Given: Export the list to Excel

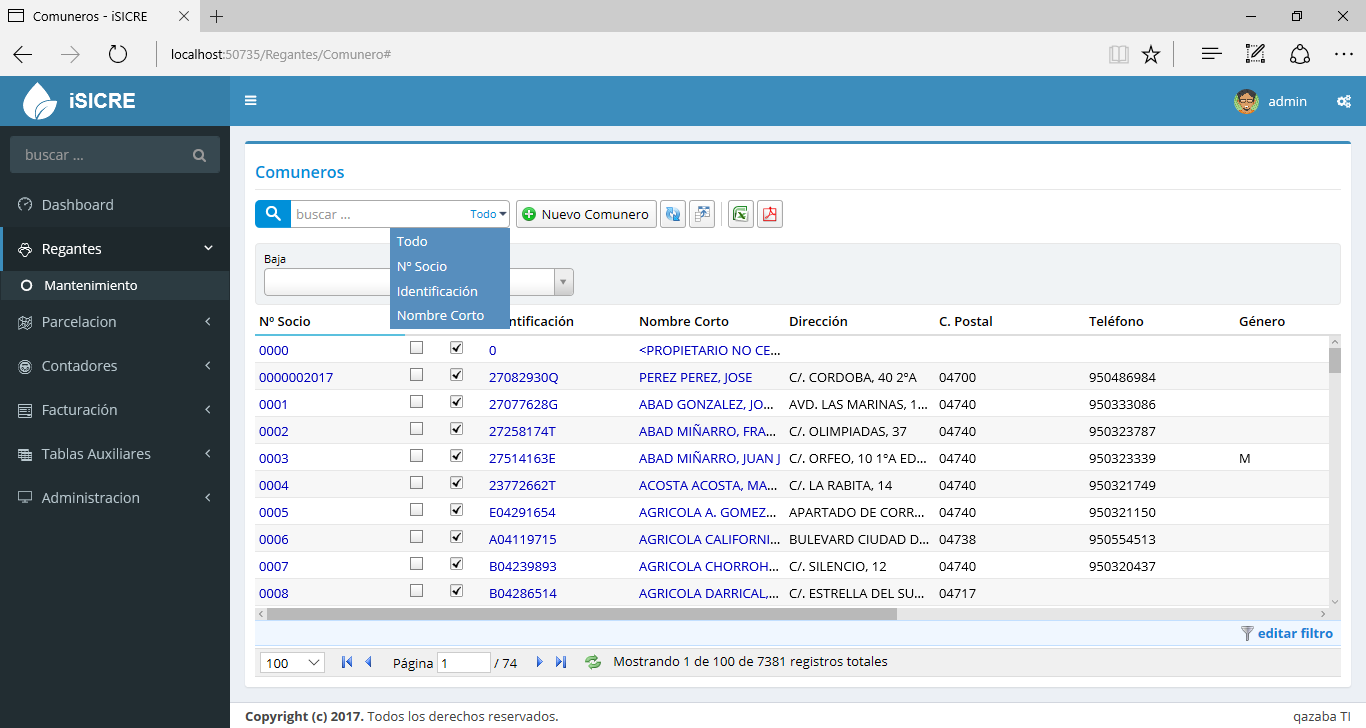Looking at the screenshot, I should pos(741,214).
